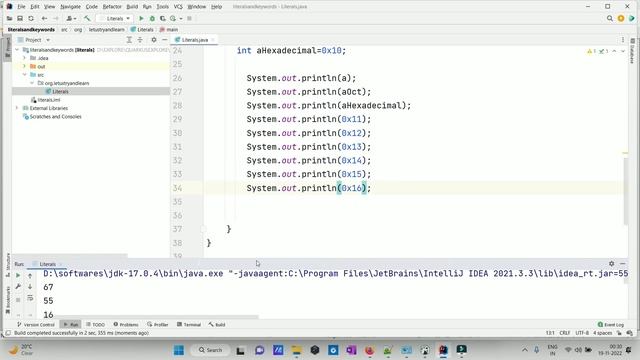The width and height of the screenshot is (640, 360).
Task: Open the Profiler tool window
Action: 158,324
